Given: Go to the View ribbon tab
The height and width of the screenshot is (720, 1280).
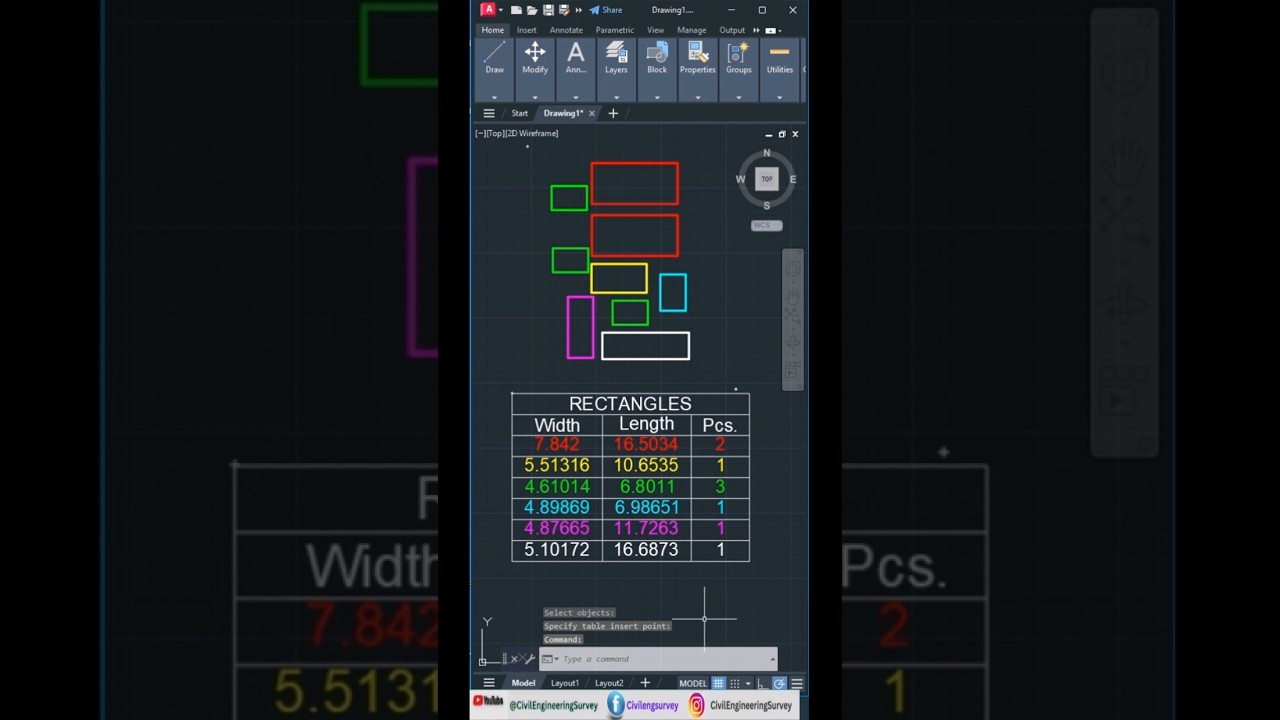Looking at the screenshot, I should coord(655,30).
